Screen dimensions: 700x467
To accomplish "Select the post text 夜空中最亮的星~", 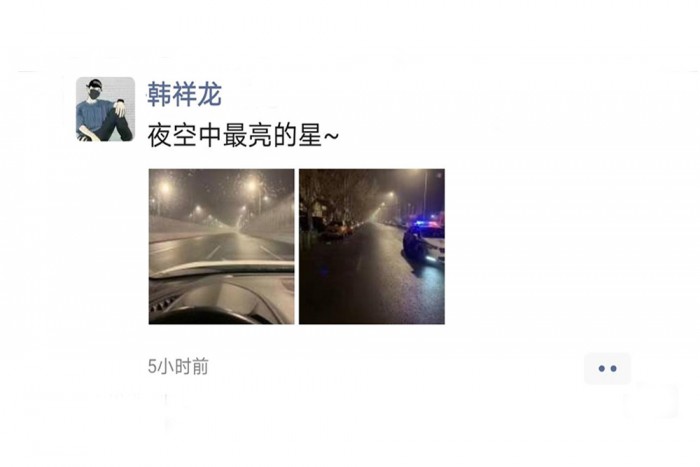I will (x=243, y=135).
